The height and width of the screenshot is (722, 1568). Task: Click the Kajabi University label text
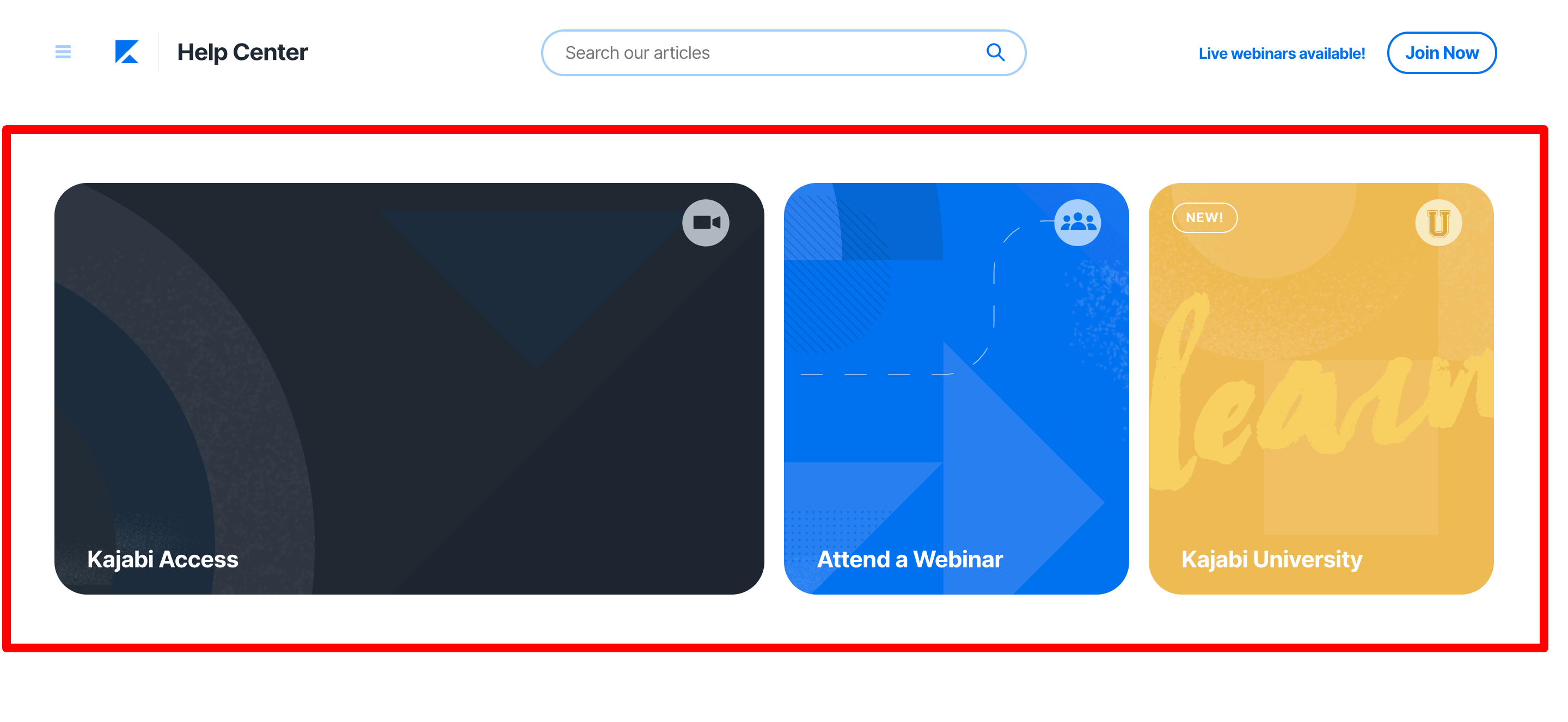(1271, 559)
